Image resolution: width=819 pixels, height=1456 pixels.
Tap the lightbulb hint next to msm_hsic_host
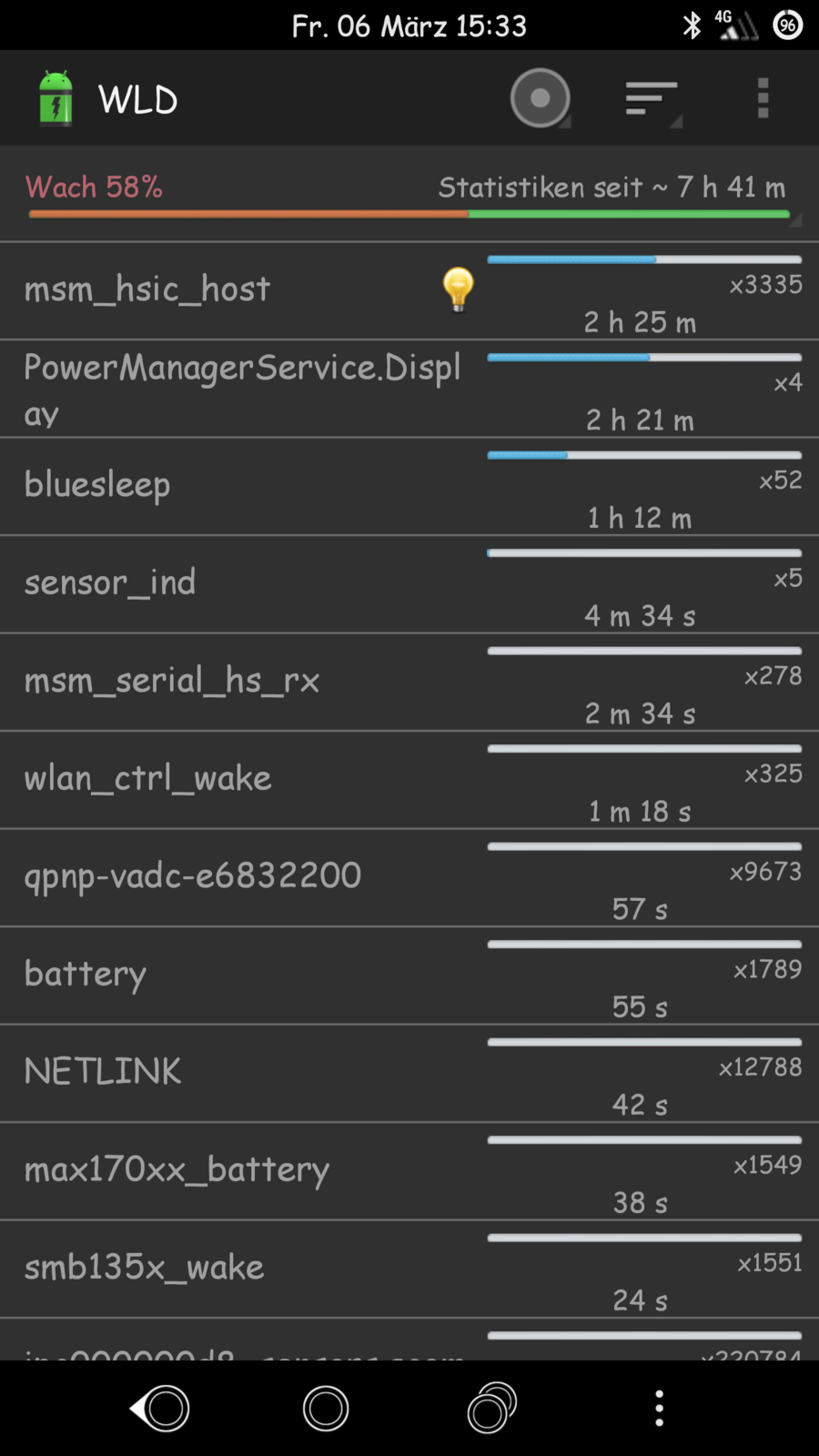[x=458, y=289]
